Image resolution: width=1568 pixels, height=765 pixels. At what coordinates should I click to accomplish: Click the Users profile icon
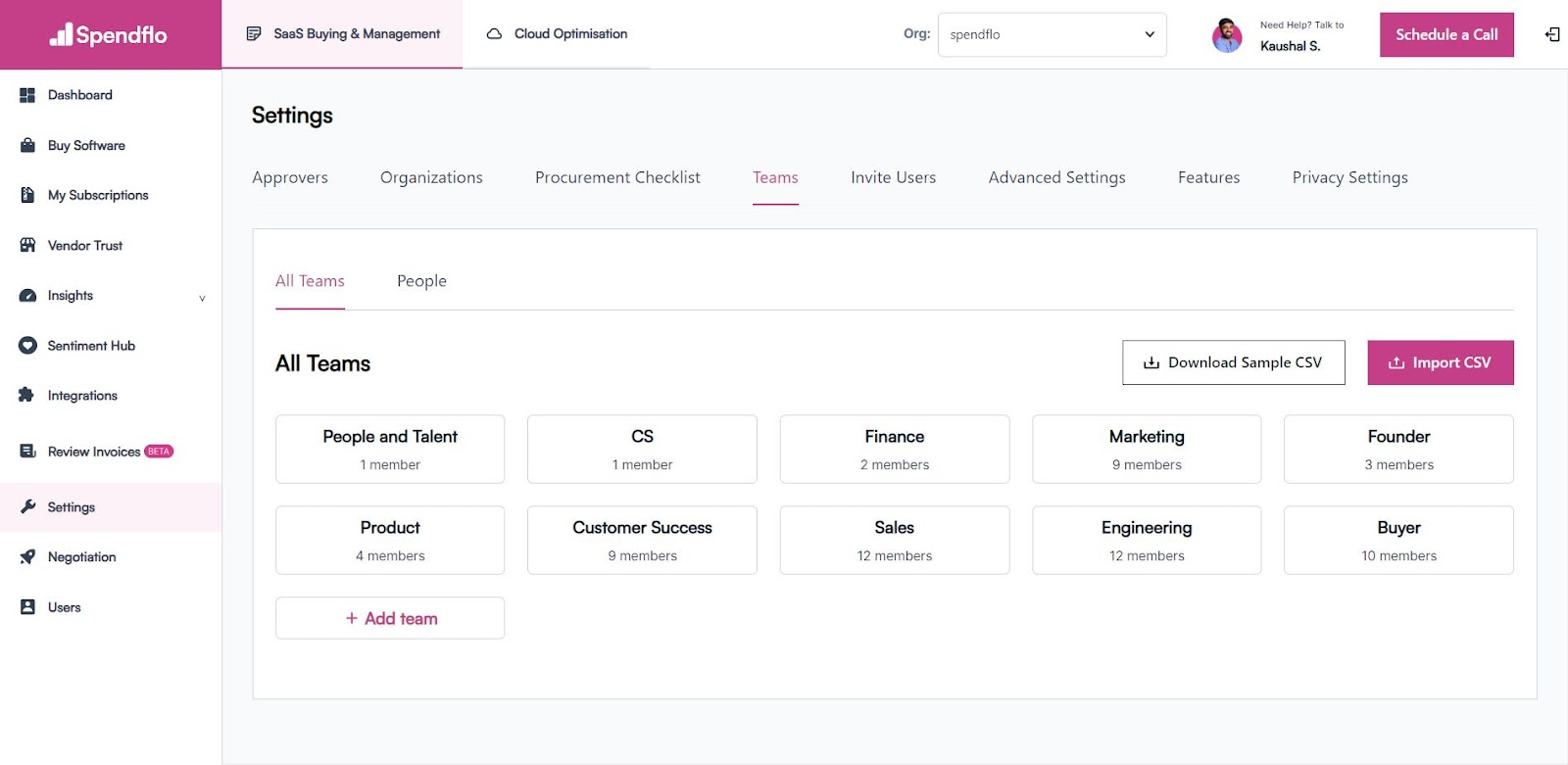[27, 606]
